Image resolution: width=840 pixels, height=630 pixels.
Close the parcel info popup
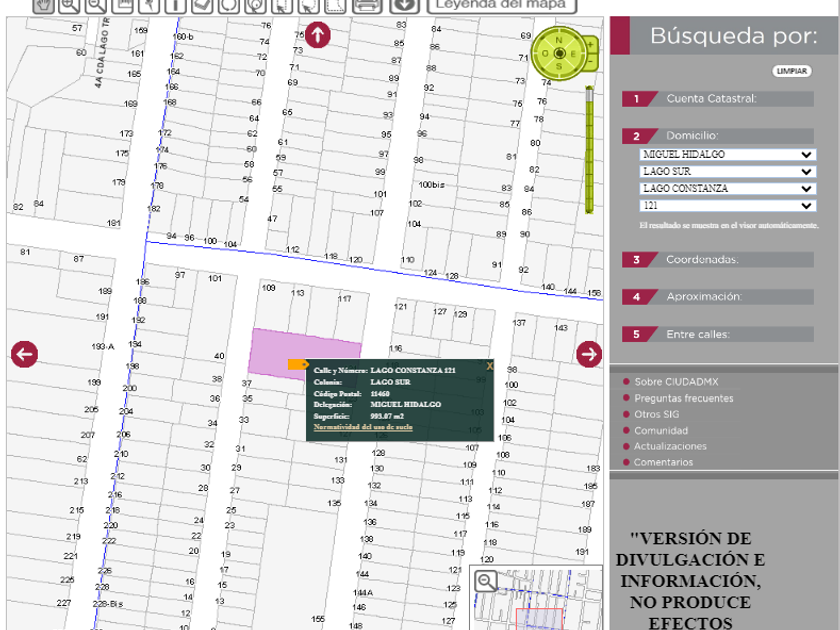click(x=490, y=366)
